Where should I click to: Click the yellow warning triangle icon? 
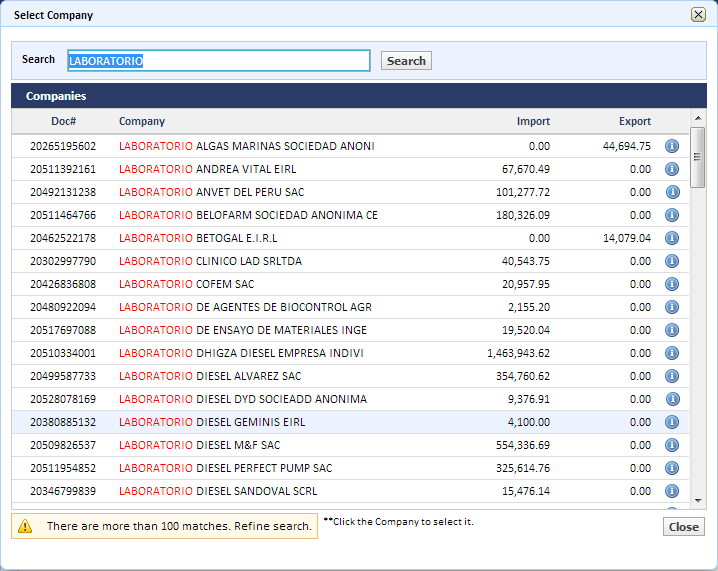pyautogui.click(x=25, y=526)
